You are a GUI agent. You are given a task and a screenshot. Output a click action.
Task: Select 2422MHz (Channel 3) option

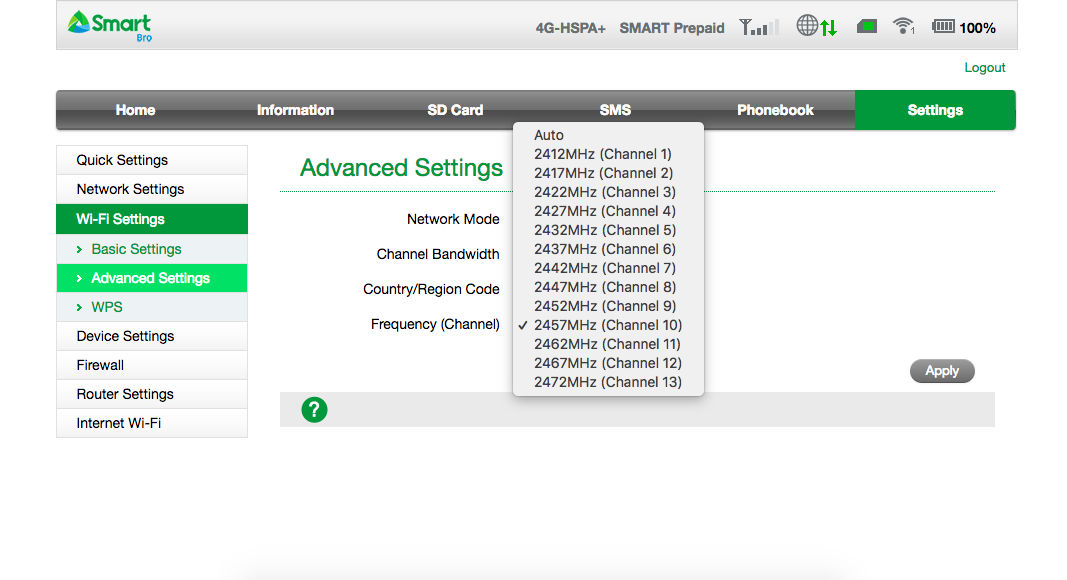608,192
